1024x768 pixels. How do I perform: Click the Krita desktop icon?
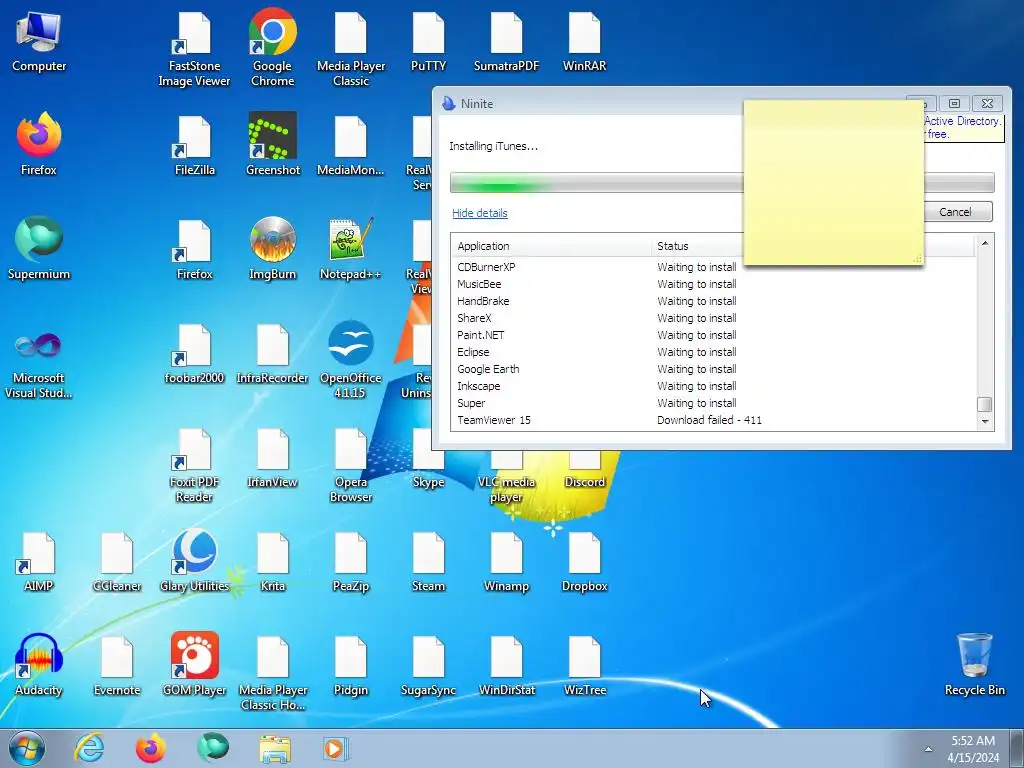click(272, 562)
